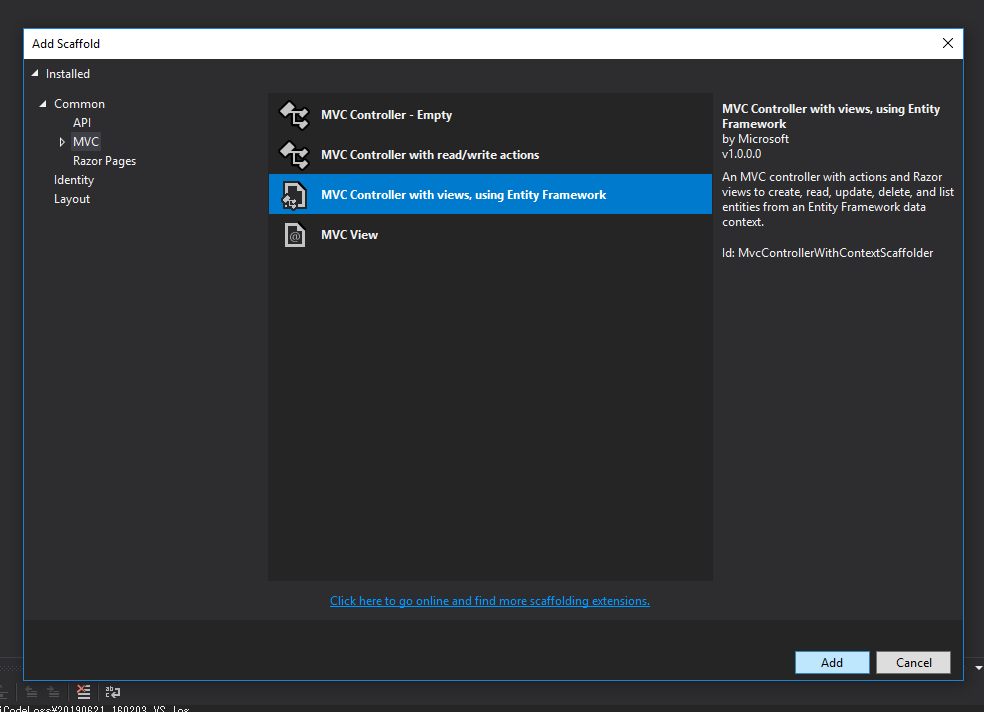The width and height of the screenshot is (984, 712).
Task: Collapse the Common category arrow
Action: pos(43,104)
